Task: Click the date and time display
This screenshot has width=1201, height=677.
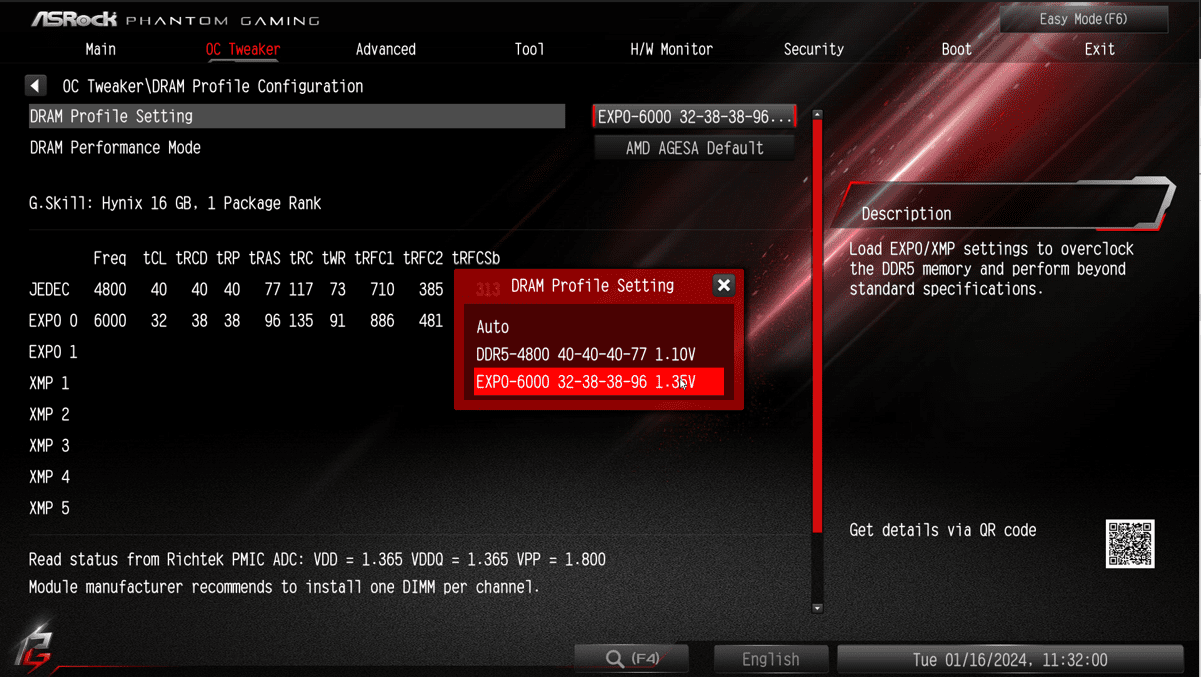Action: coord(1010,659)
